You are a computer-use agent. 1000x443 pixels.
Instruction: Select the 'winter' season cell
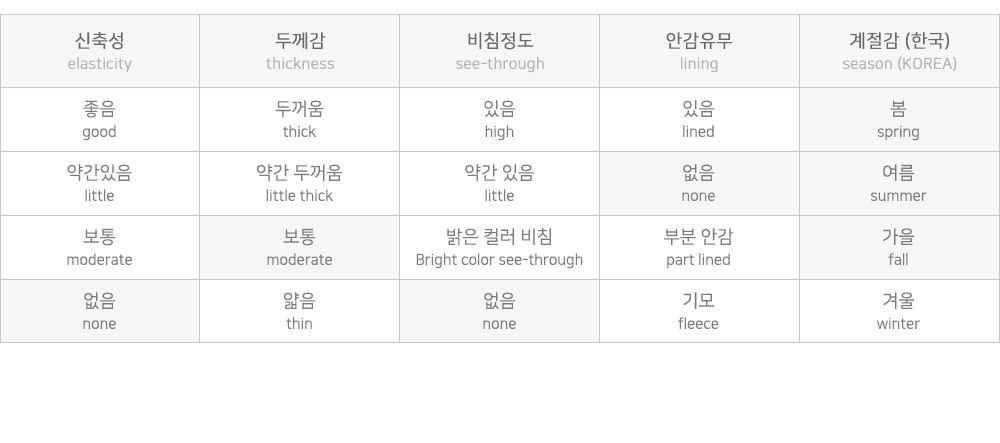(x=899, y=311)
